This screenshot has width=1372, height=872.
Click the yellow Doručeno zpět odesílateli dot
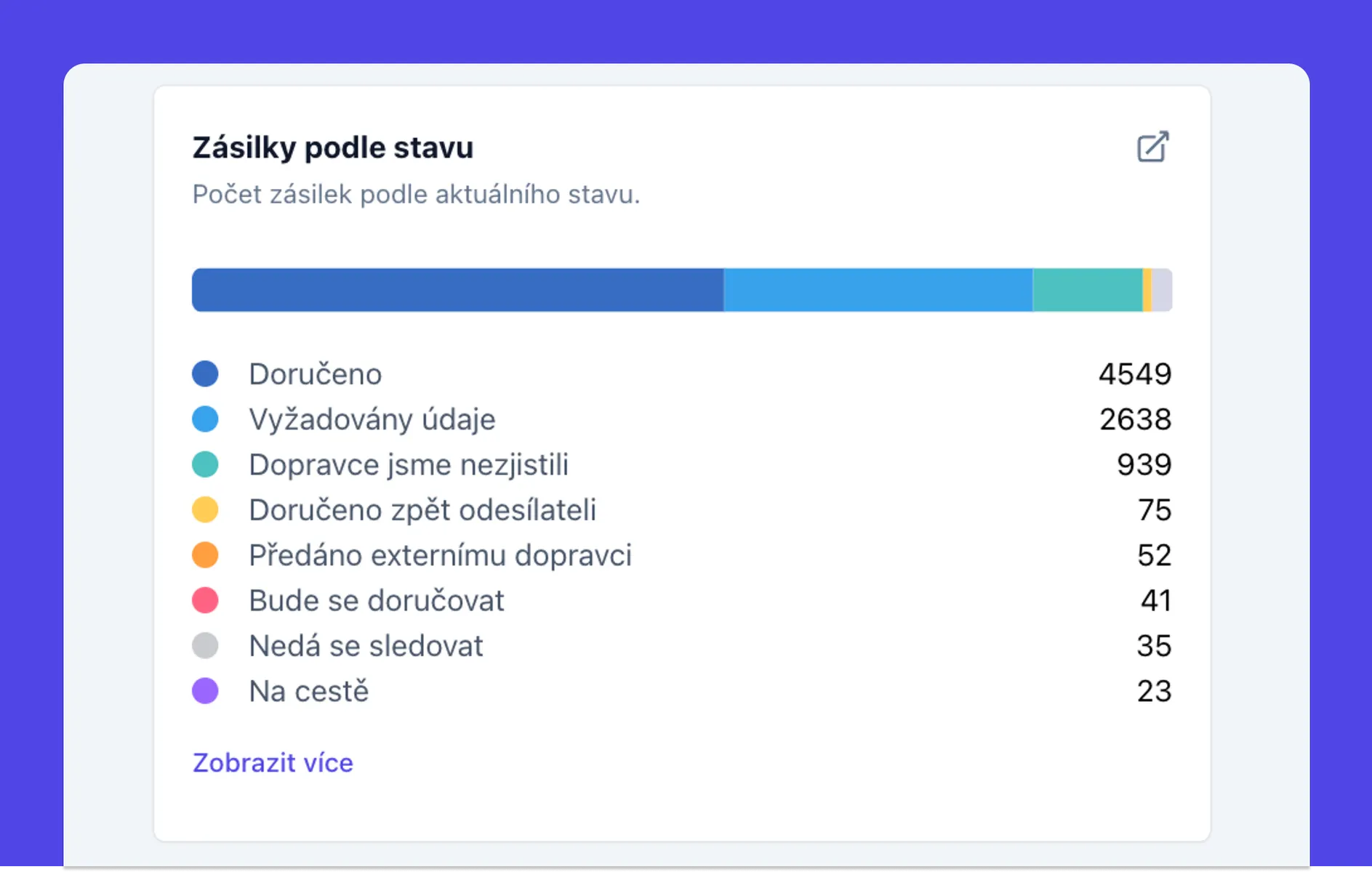206,509
